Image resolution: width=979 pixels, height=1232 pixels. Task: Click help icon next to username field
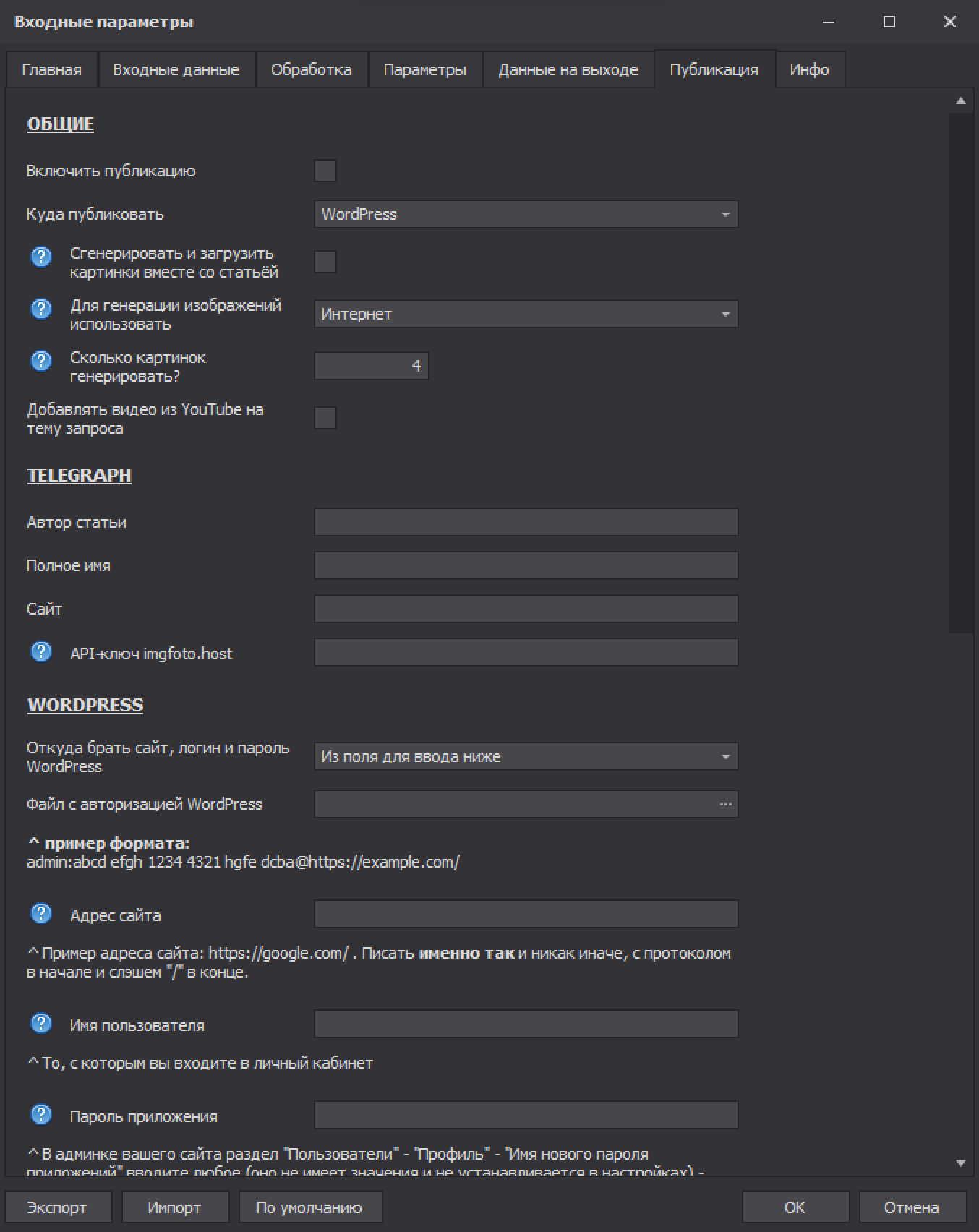pyautogui.click(x=41, y=1024)
